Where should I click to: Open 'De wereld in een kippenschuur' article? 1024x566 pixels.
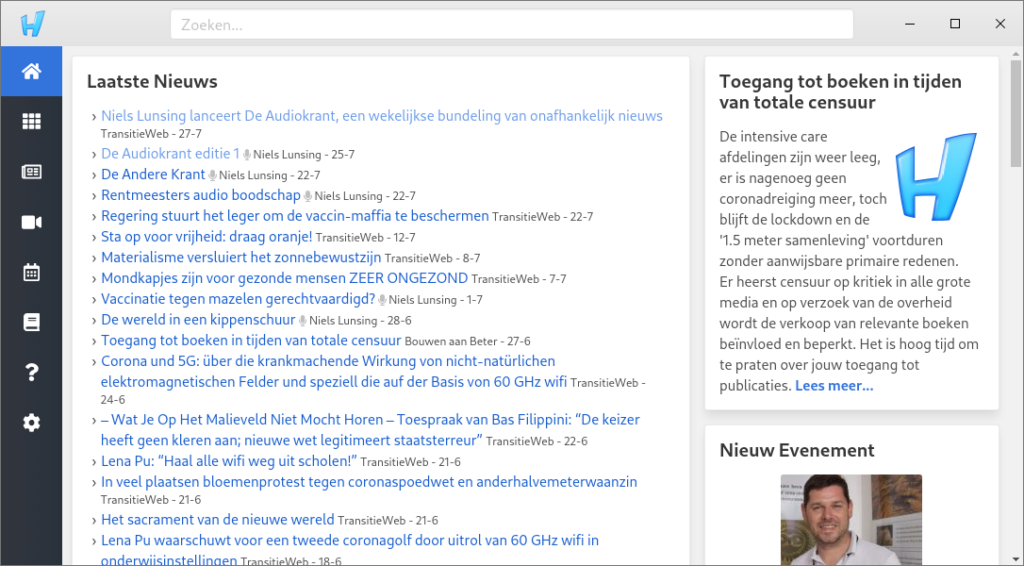pyautogui.click(x=198, y=320)
